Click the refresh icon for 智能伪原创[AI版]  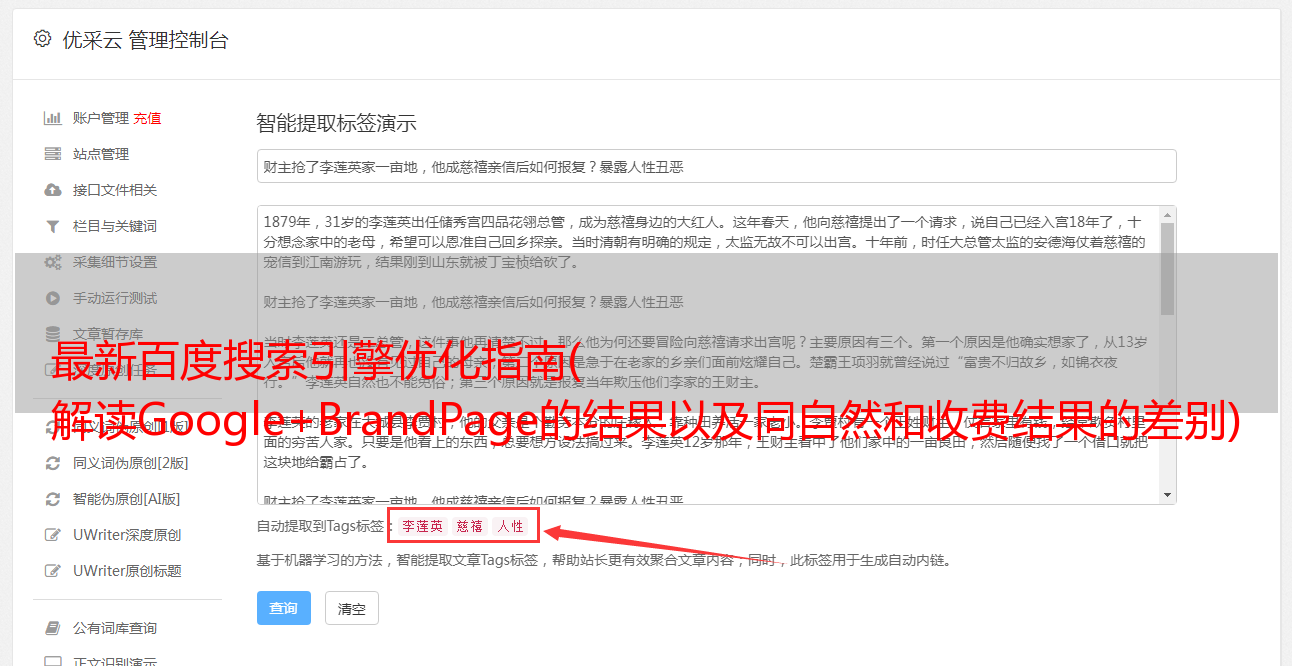click(x=52, y=499)
